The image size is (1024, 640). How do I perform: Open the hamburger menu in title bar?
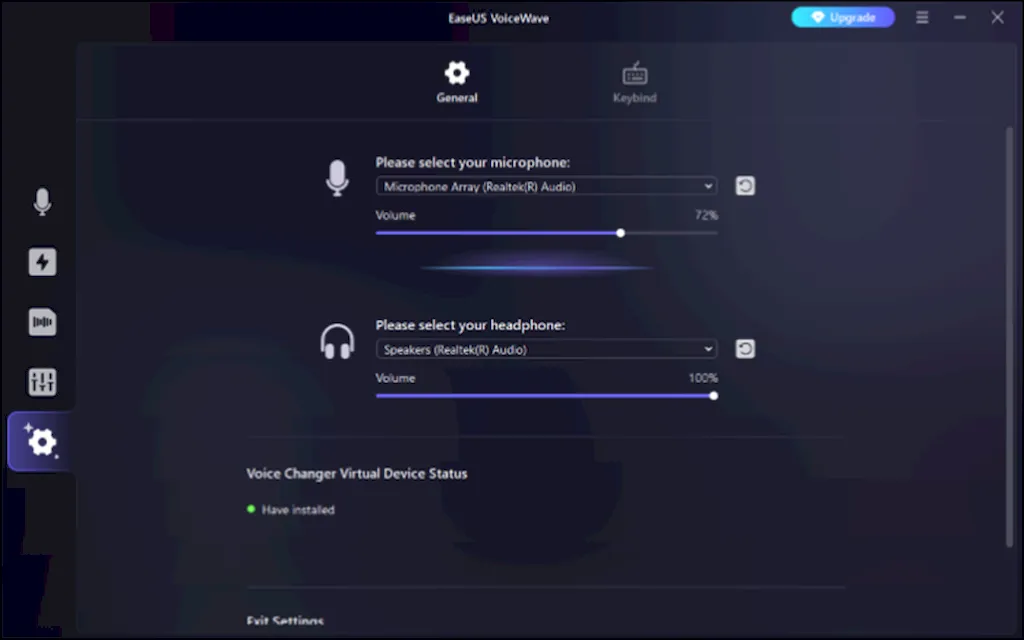tap(922, 18)
